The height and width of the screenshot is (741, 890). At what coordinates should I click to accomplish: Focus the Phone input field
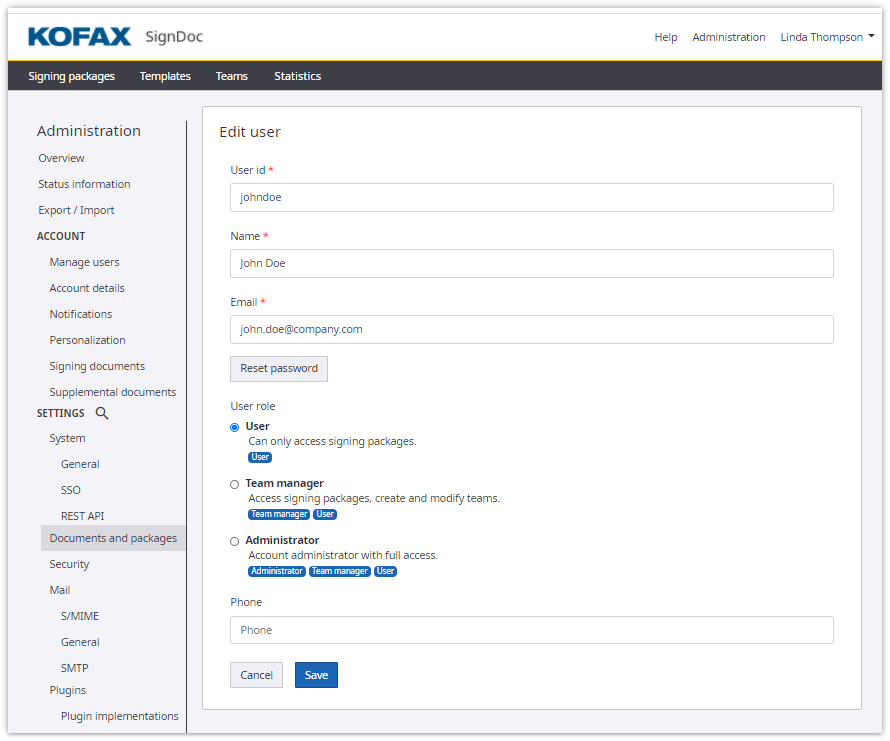click(x=531, y=630)
